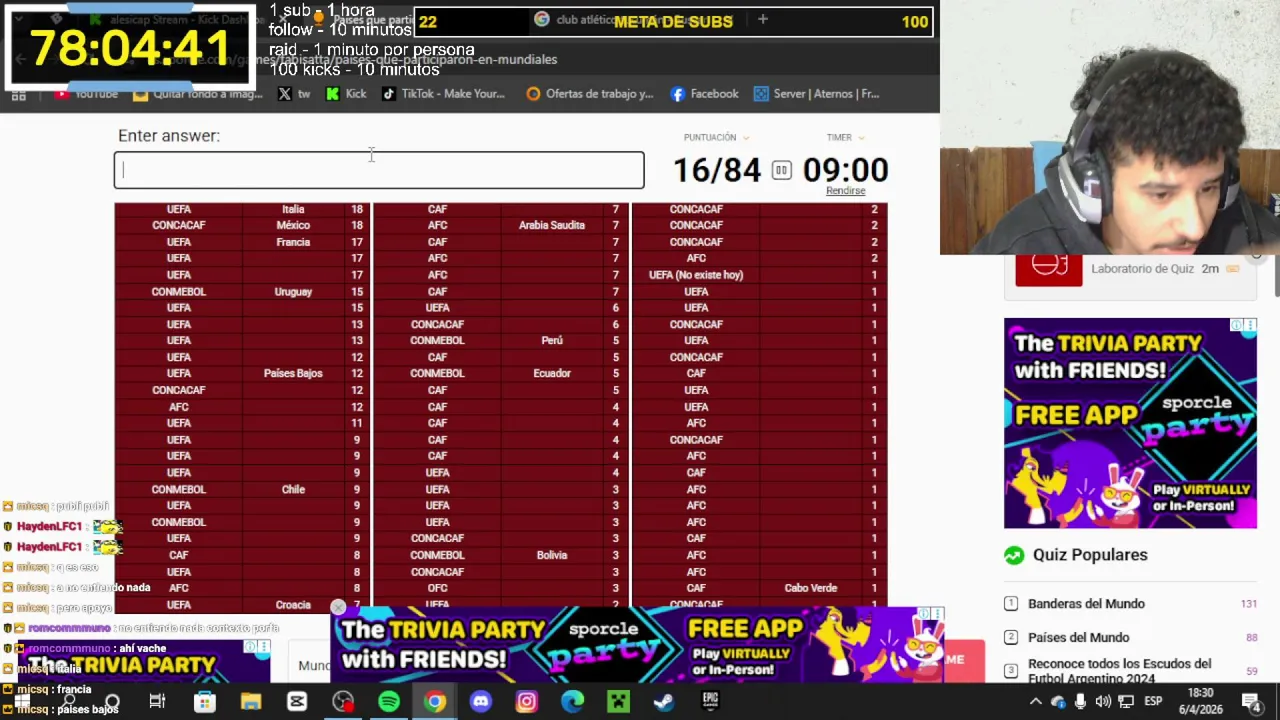Open File Explorer from the taskbar
Viewport: 1280px width, 720px height.
(250, 702)
